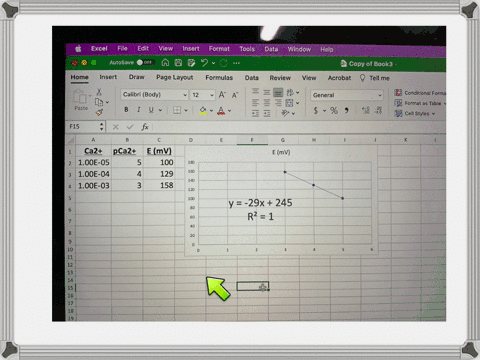Increase font size with large A

[222, 95]
